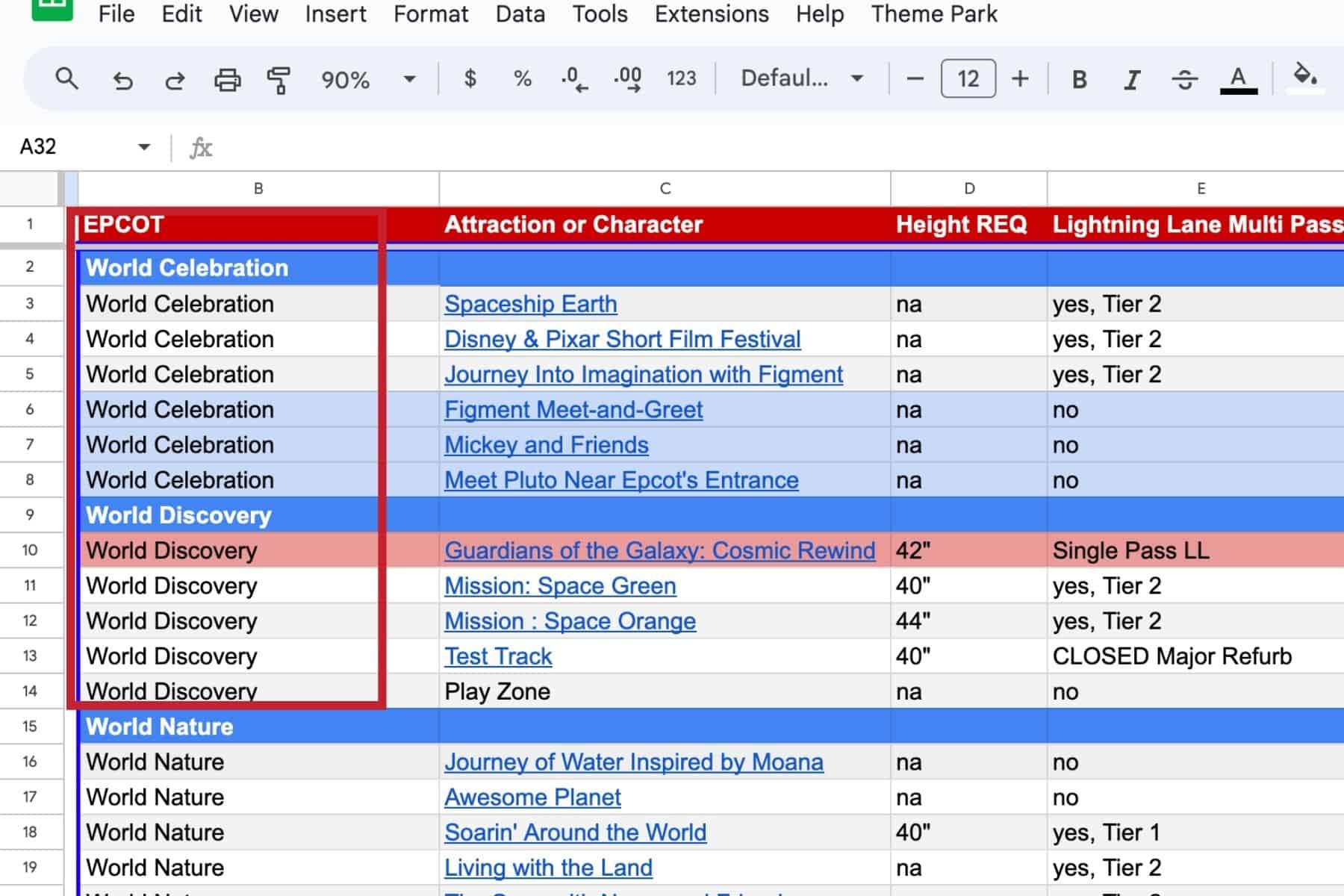Select the EPCOT header cell

(x=258, y=225)
